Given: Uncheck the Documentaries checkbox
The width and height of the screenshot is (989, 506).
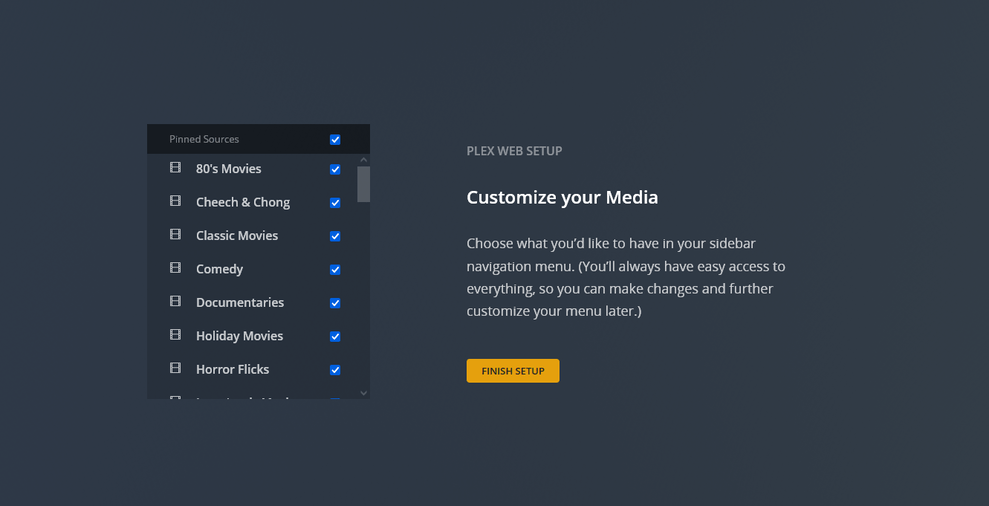Looking at the screenshot, I should tap(335, 303).
